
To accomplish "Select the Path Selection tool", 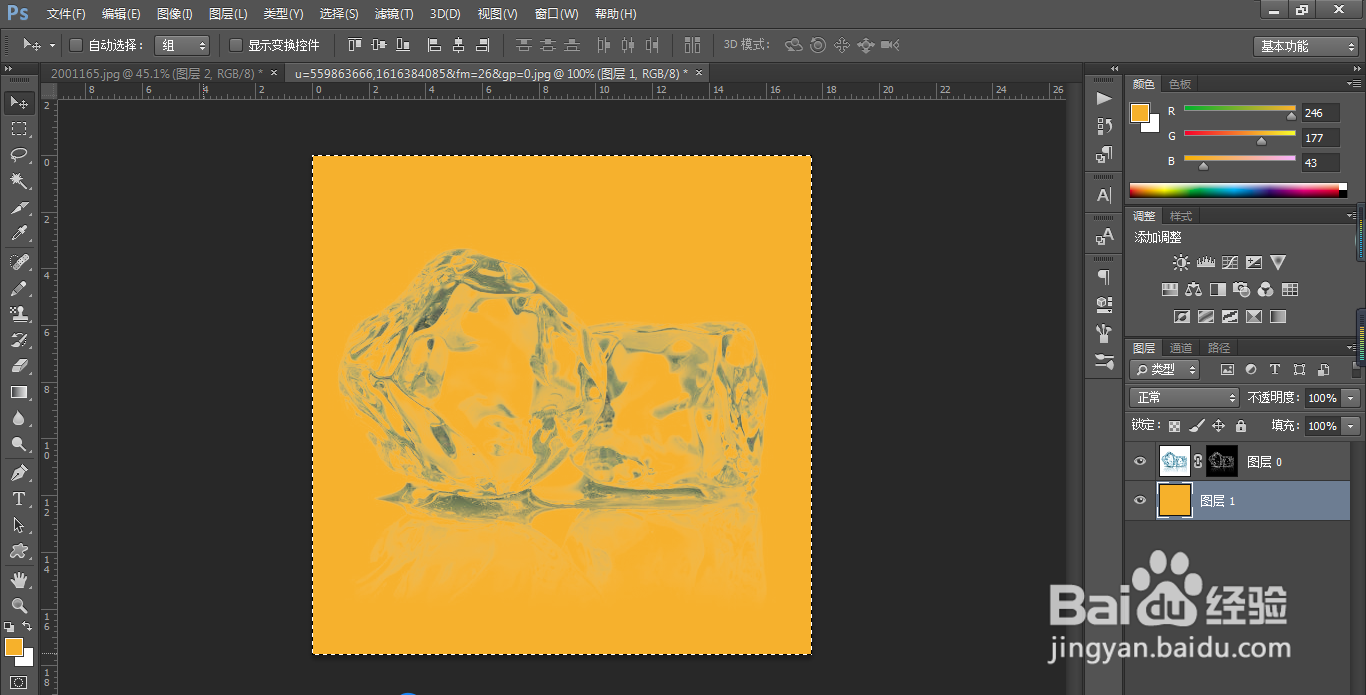I will (x=19, y=525).
